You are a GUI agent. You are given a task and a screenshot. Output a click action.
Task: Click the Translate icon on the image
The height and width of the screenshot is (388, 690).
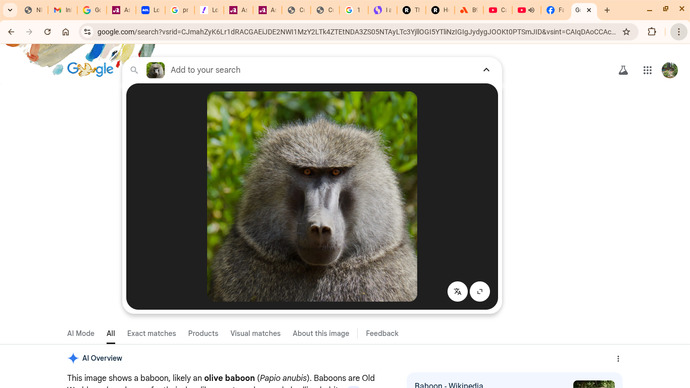457,291
